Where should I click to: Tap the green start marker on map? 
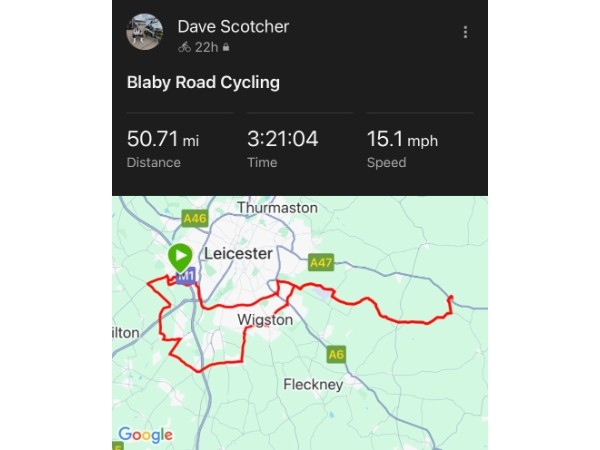pyautogui.click(x=180, y=255)
